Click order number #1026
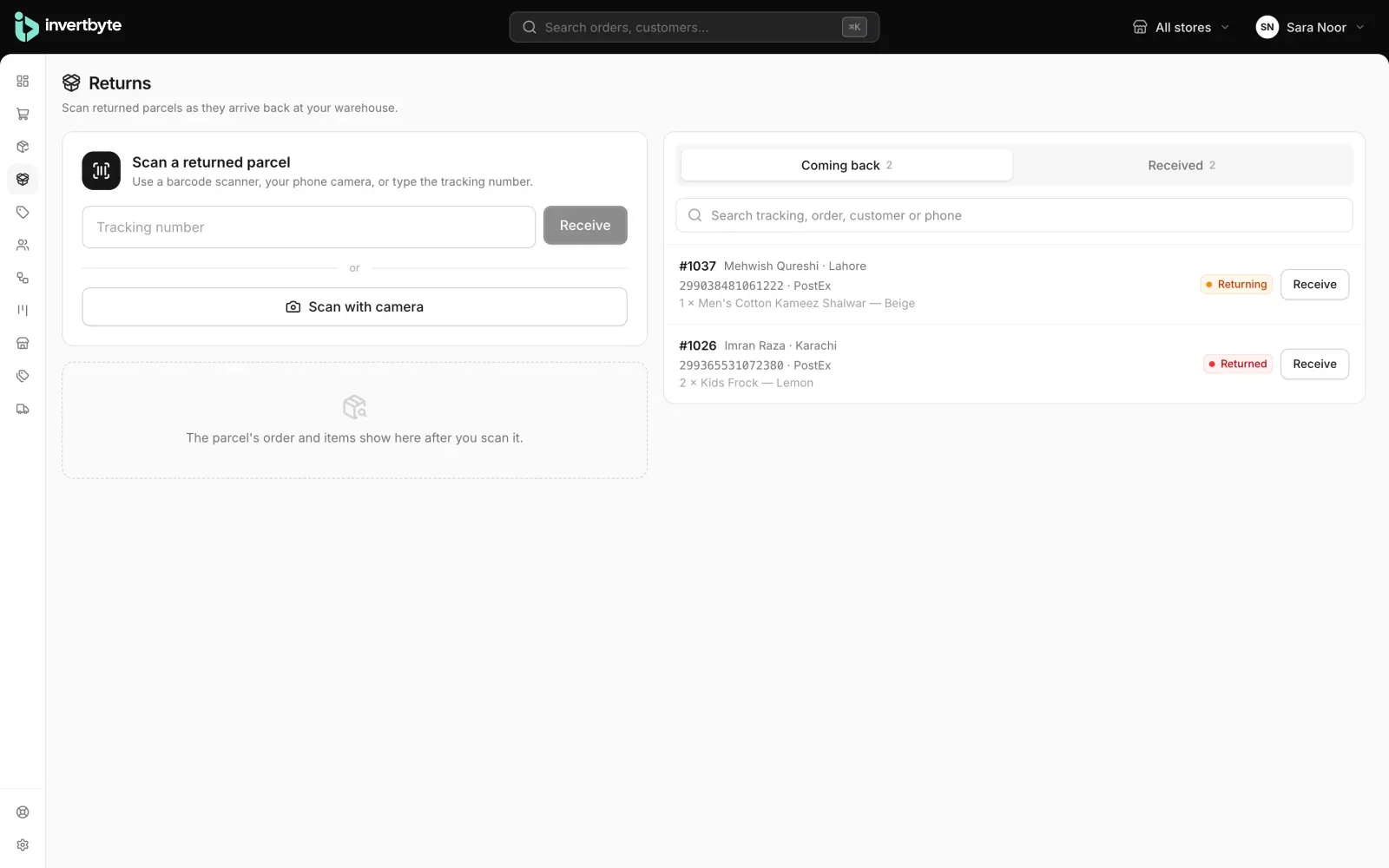The width and height of the screenshot is (1389, 868). pos(697,345)
